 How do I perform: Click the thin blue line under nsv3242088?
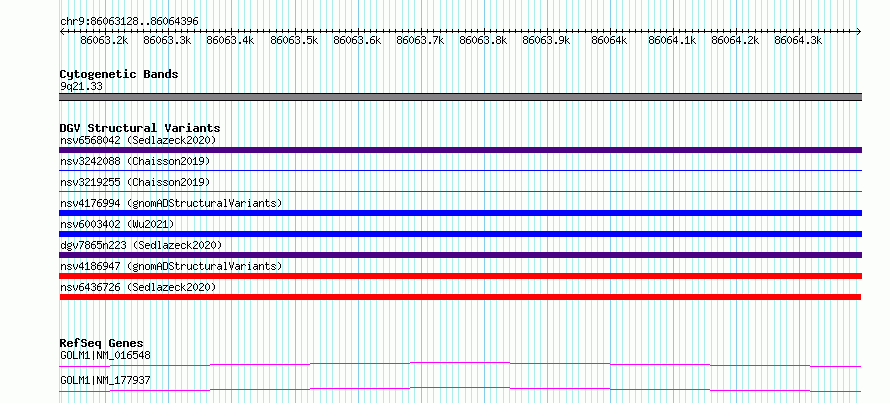(x=460, y=170)
